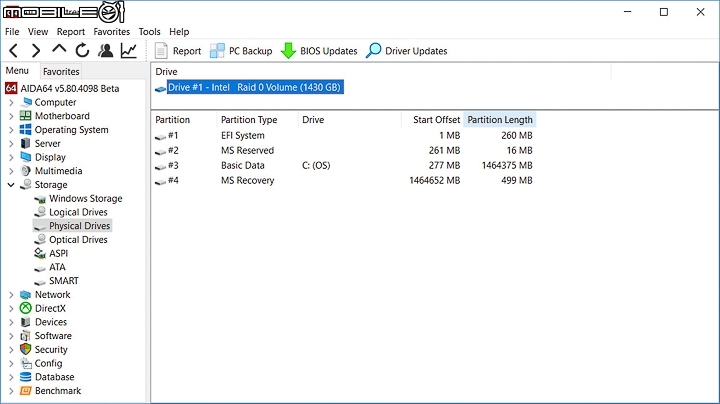Screen dimensions: 720x404
Task: Collapse the Storage node
Action: pyautogui.click(x=11, y=185)
